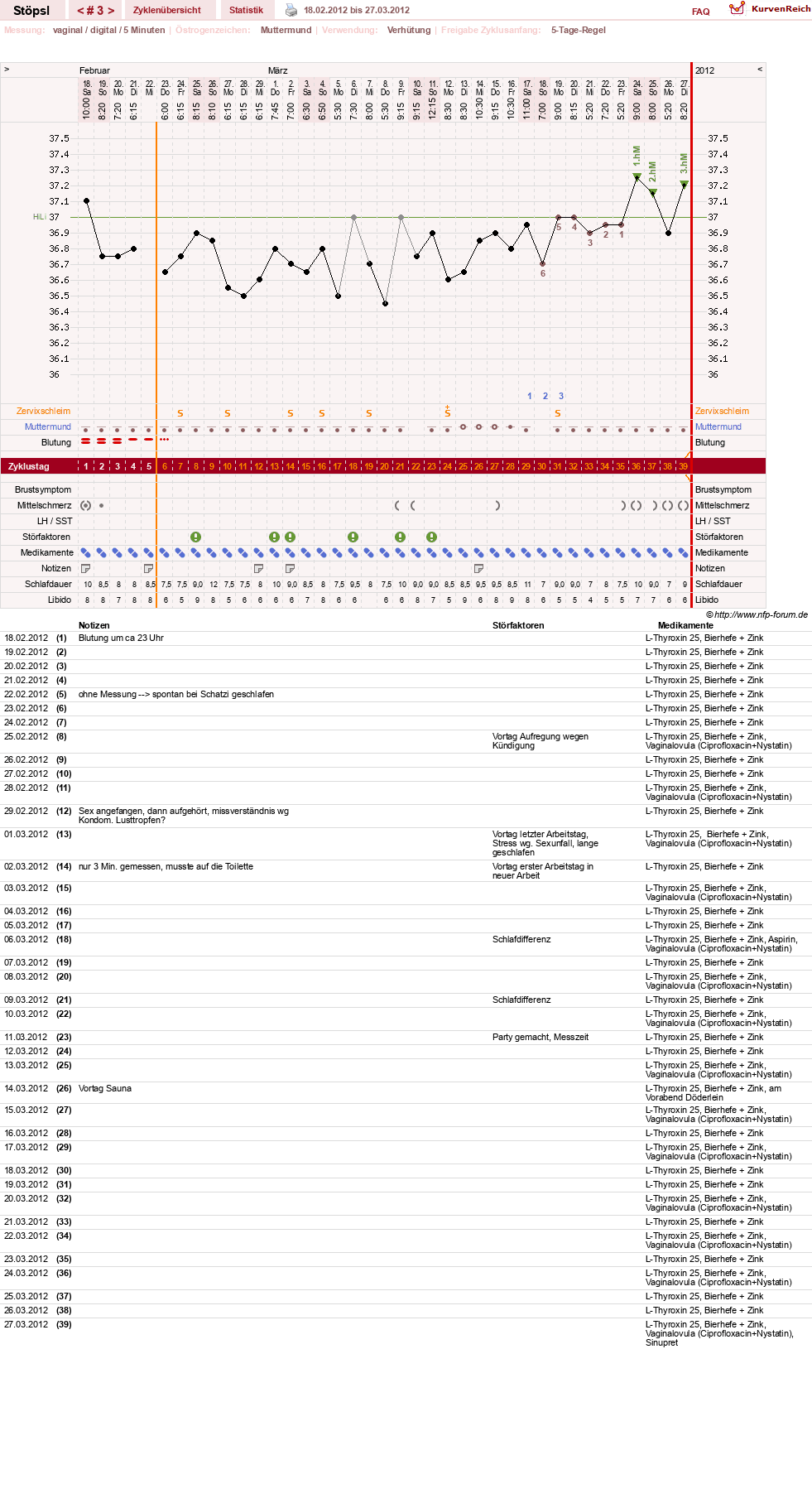Select cycle day 1 in the Zyklustag bar
The height and width of the screenshot is (1508, 812).
click(86, 466)
